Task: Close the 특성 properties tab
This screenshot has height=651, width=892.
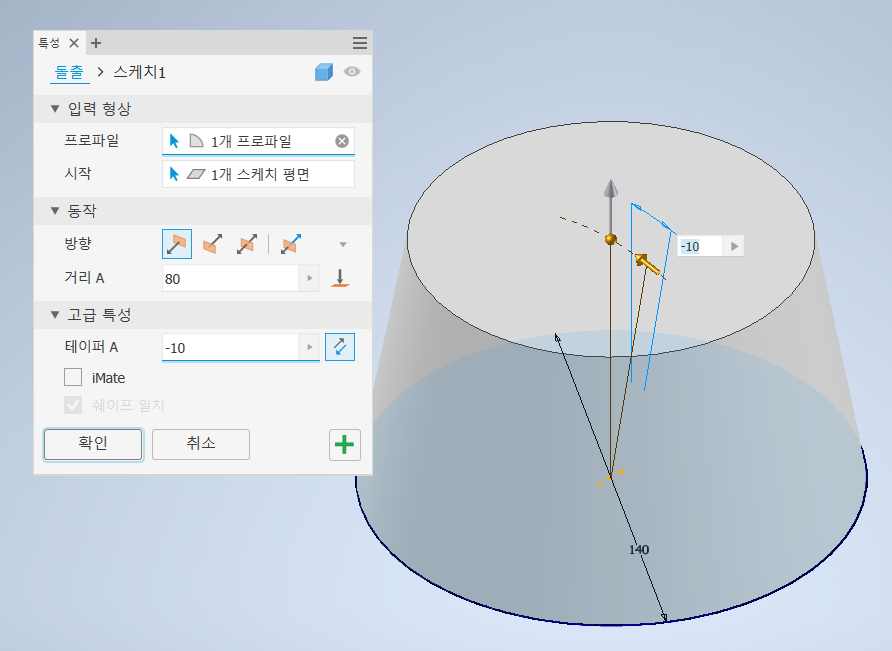Action: (74, 43)
